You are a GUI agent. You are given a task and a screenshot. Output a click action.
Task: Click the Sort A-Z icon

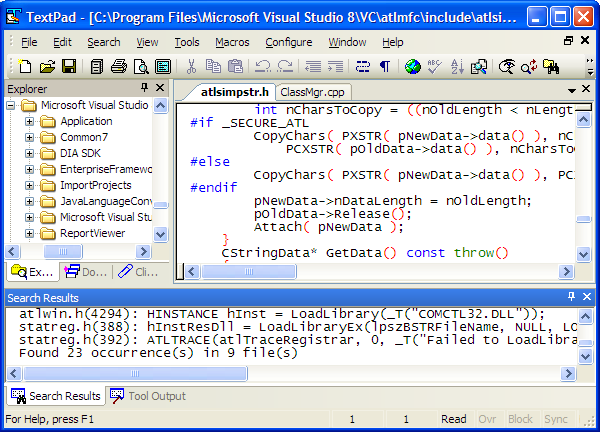coord(457,66)
